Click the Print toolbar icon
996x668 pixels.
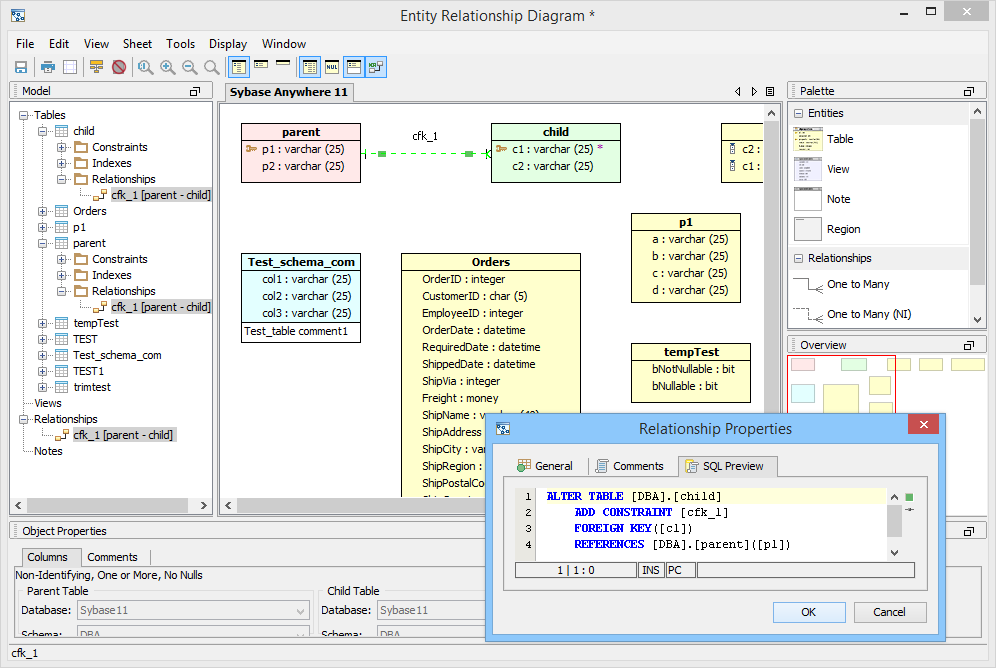48,67
